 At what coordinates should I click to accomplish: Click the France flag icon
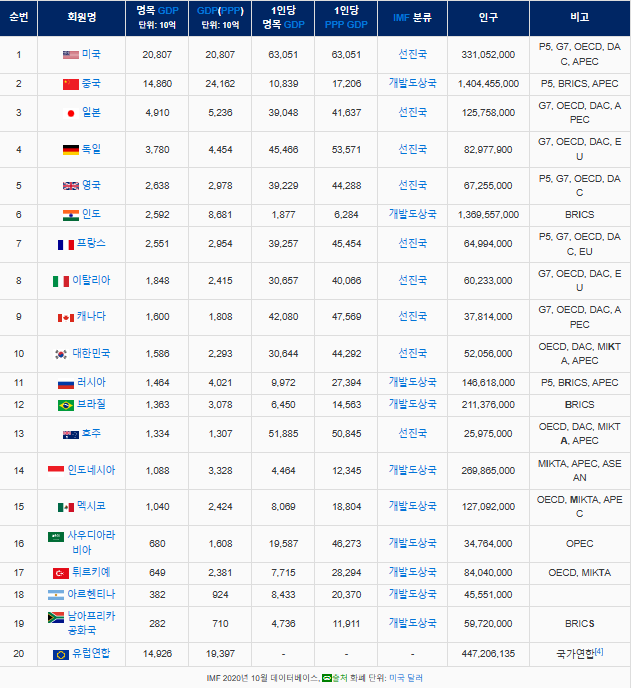(66, 244)
